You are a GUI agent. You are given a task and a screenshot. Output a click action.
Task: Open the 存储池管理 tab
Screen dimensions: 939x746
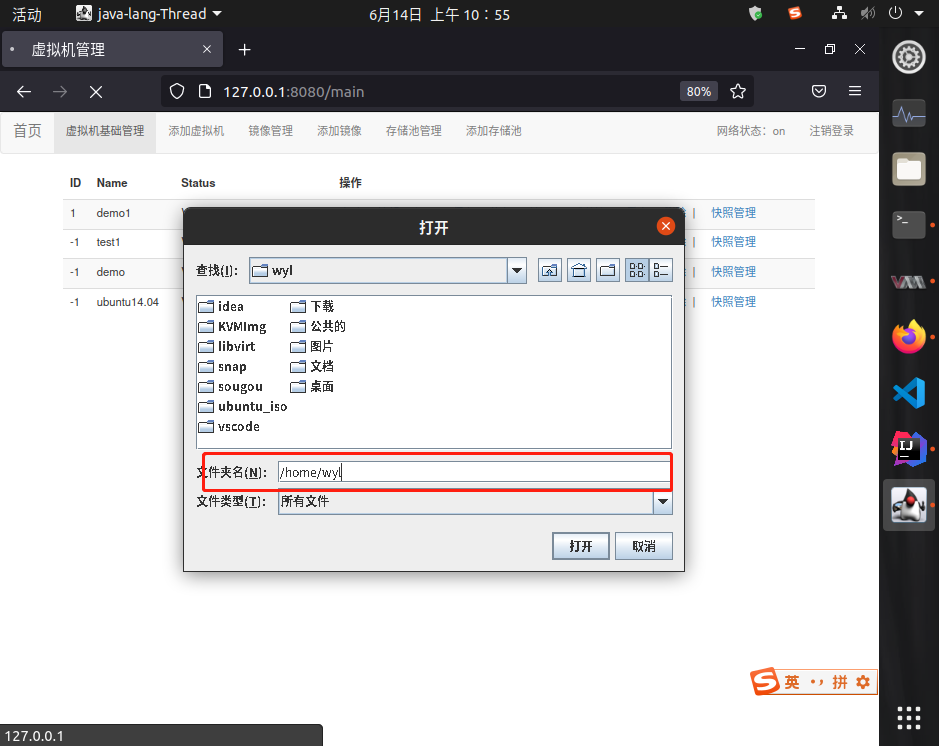point(414,131)
